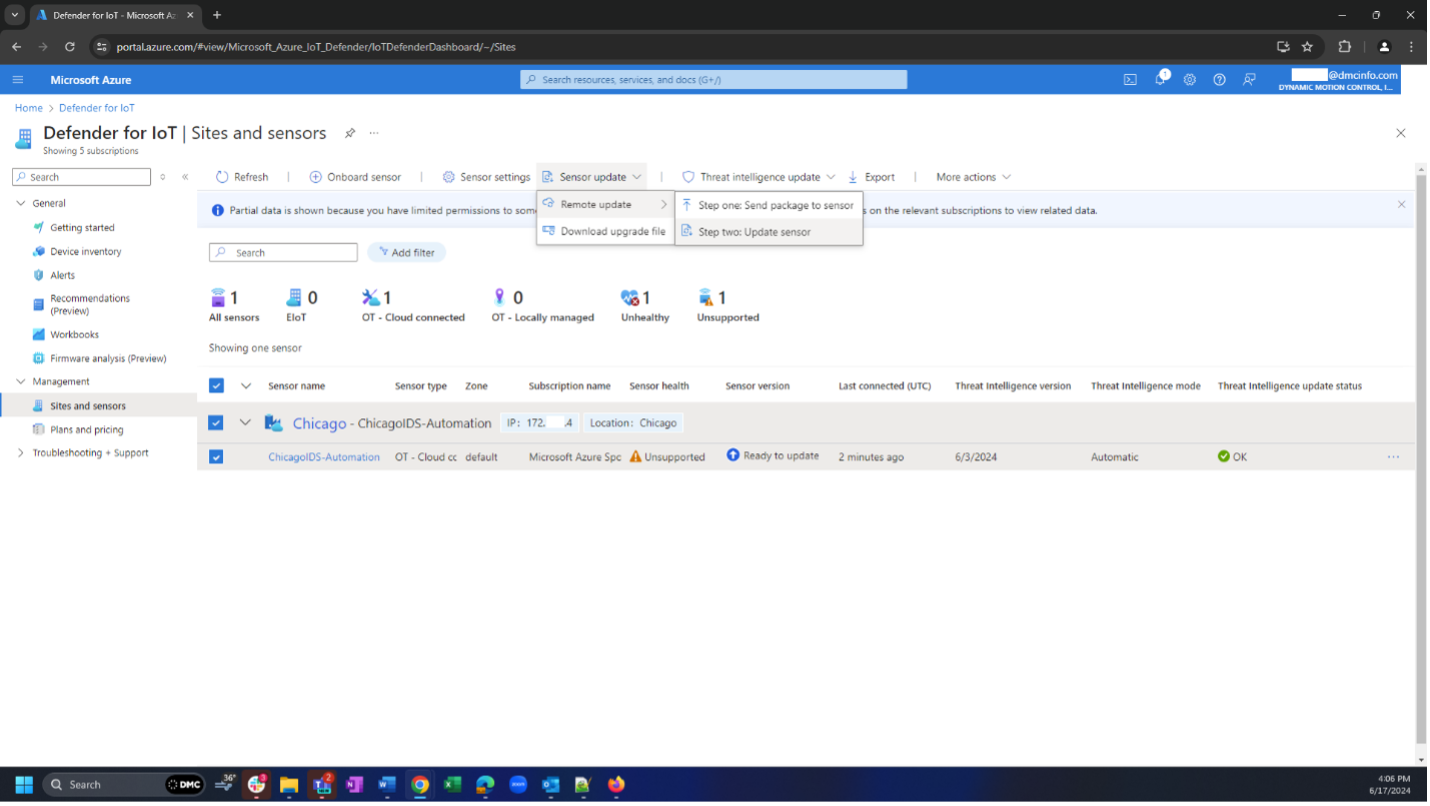Bookmark this page with star icon
Image resolution: width=1430 pixels, height=806 pixels.
1307,46
